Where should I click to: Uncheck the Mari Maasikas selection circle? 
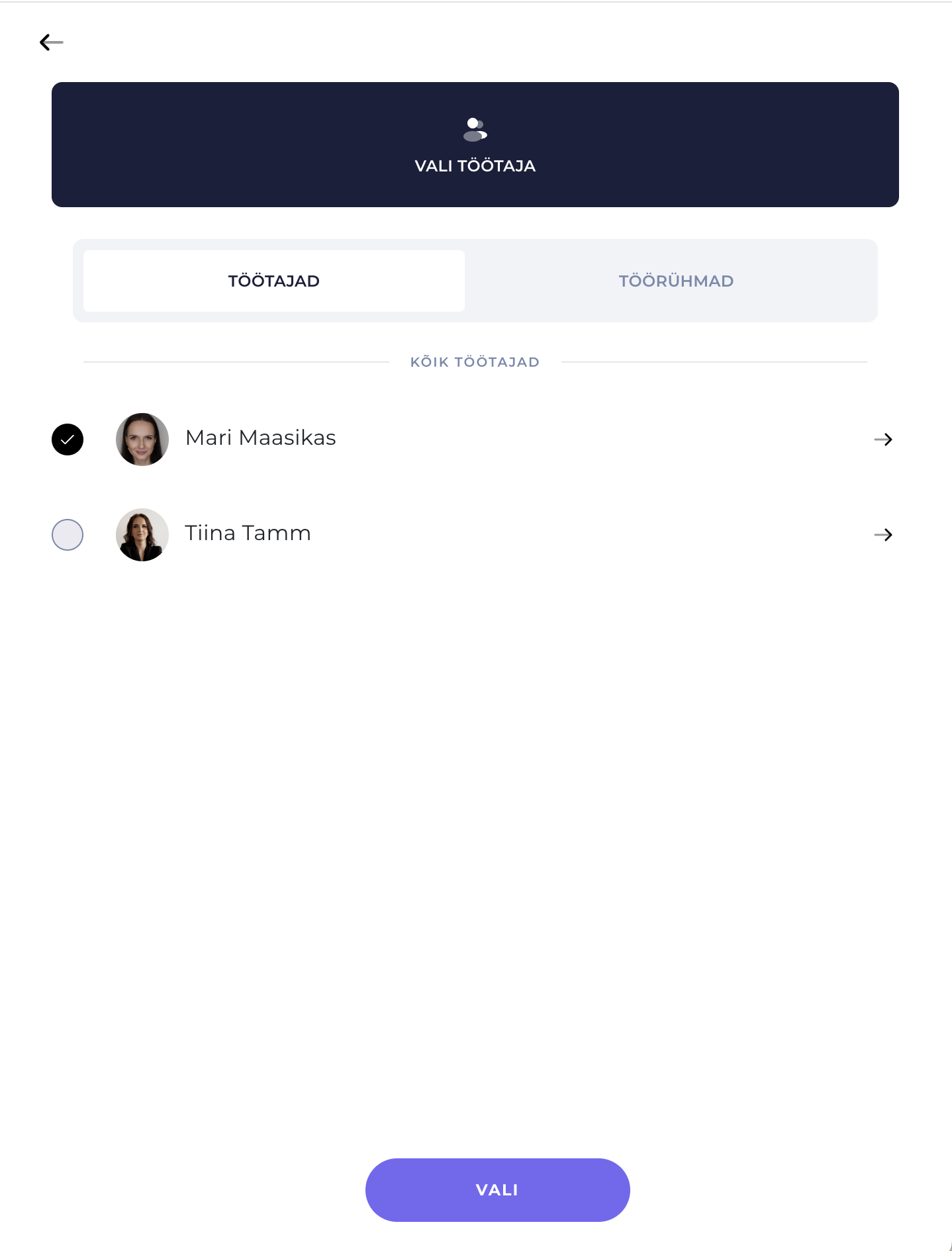click(x=68, y=440)
